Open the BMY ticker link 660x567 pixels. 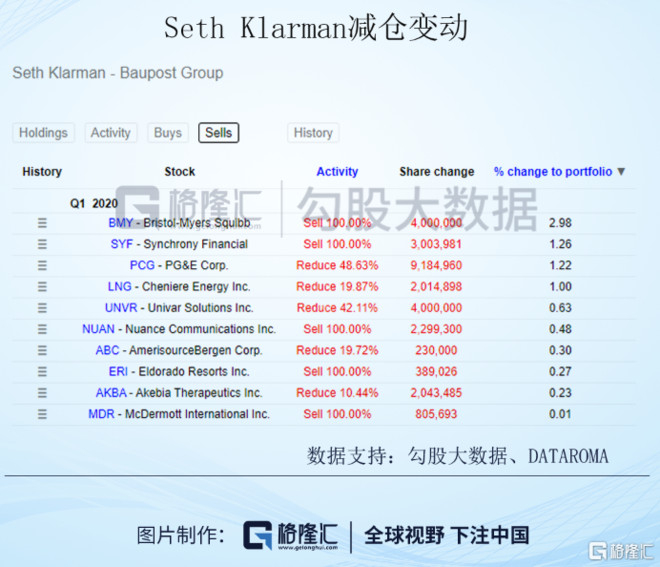(120, 223)
